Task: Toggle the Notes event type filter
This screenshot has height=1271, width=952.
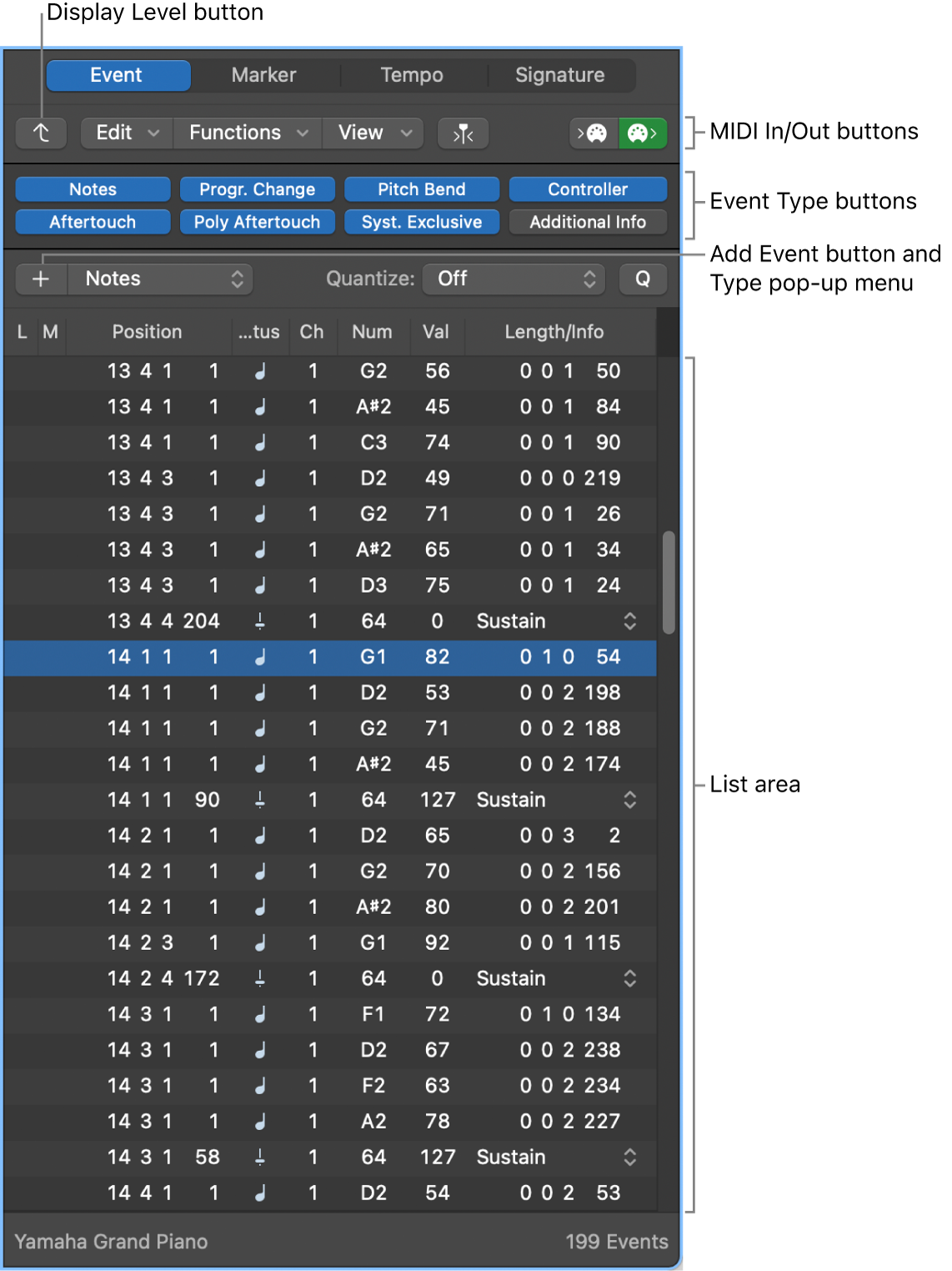Action: coord(93,189)
